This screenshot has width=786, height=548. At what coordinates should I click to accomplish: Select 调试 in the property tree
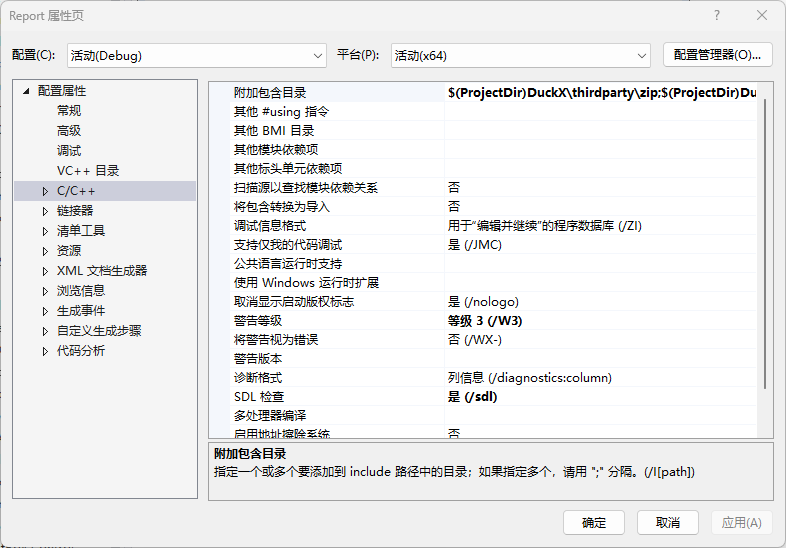(69, 151)
